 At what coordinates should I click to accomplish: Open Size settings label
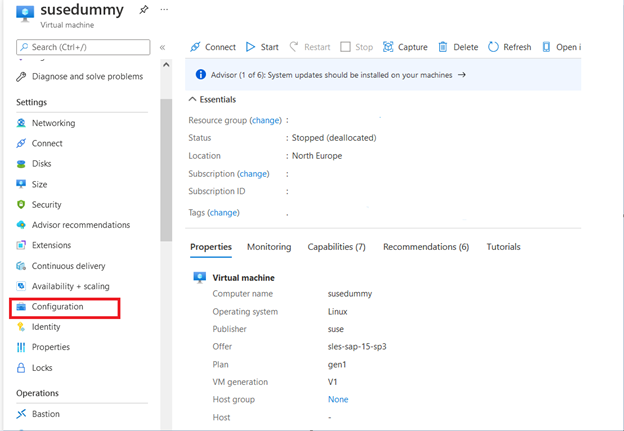point(39,184)
